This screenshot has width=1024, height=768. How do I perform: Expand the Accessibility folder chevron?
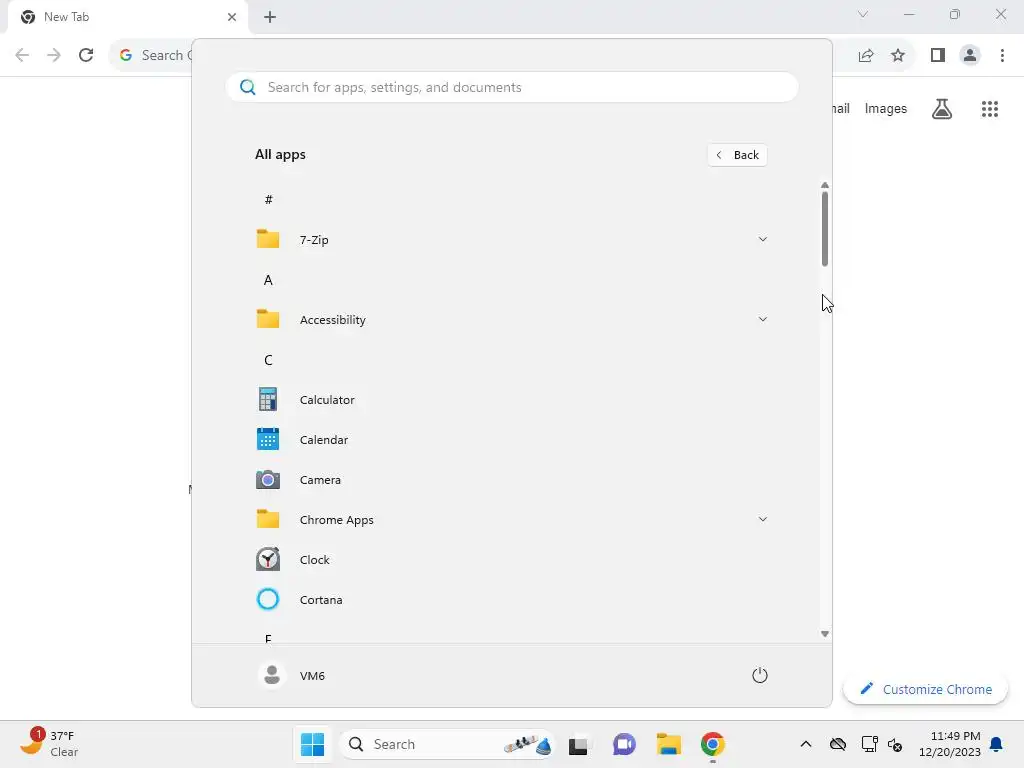coord(762,319)
